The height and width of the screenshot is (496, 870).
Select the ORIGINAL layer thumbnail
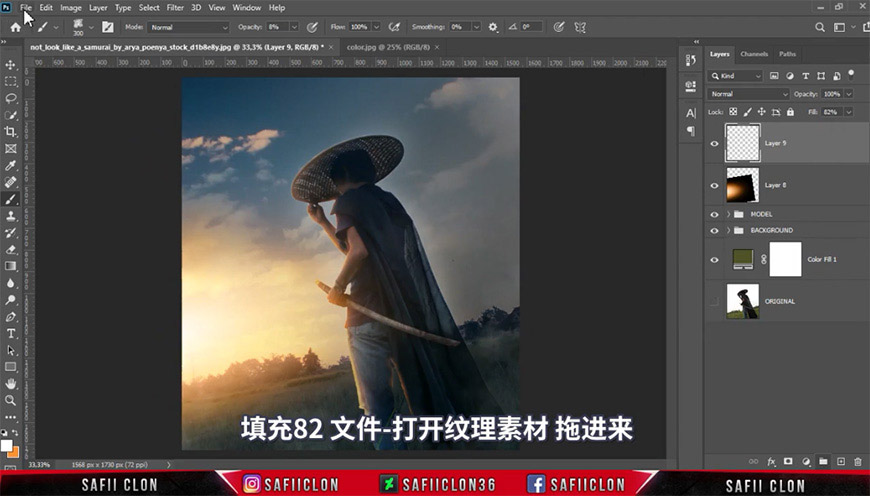[743, 301]
